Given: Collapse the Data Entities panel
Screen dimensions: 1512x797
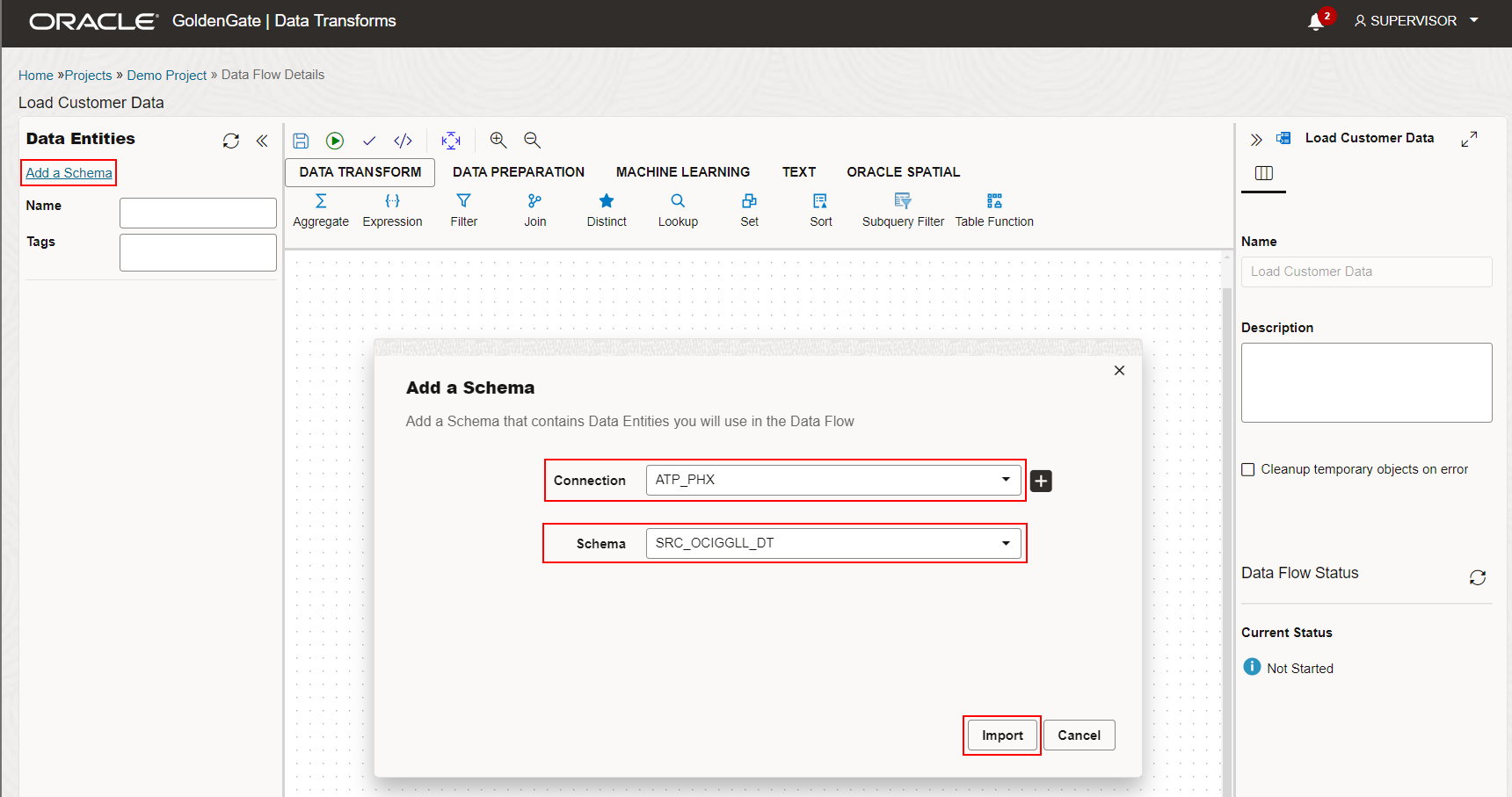Looking at the screenshot, I should 261,140.
